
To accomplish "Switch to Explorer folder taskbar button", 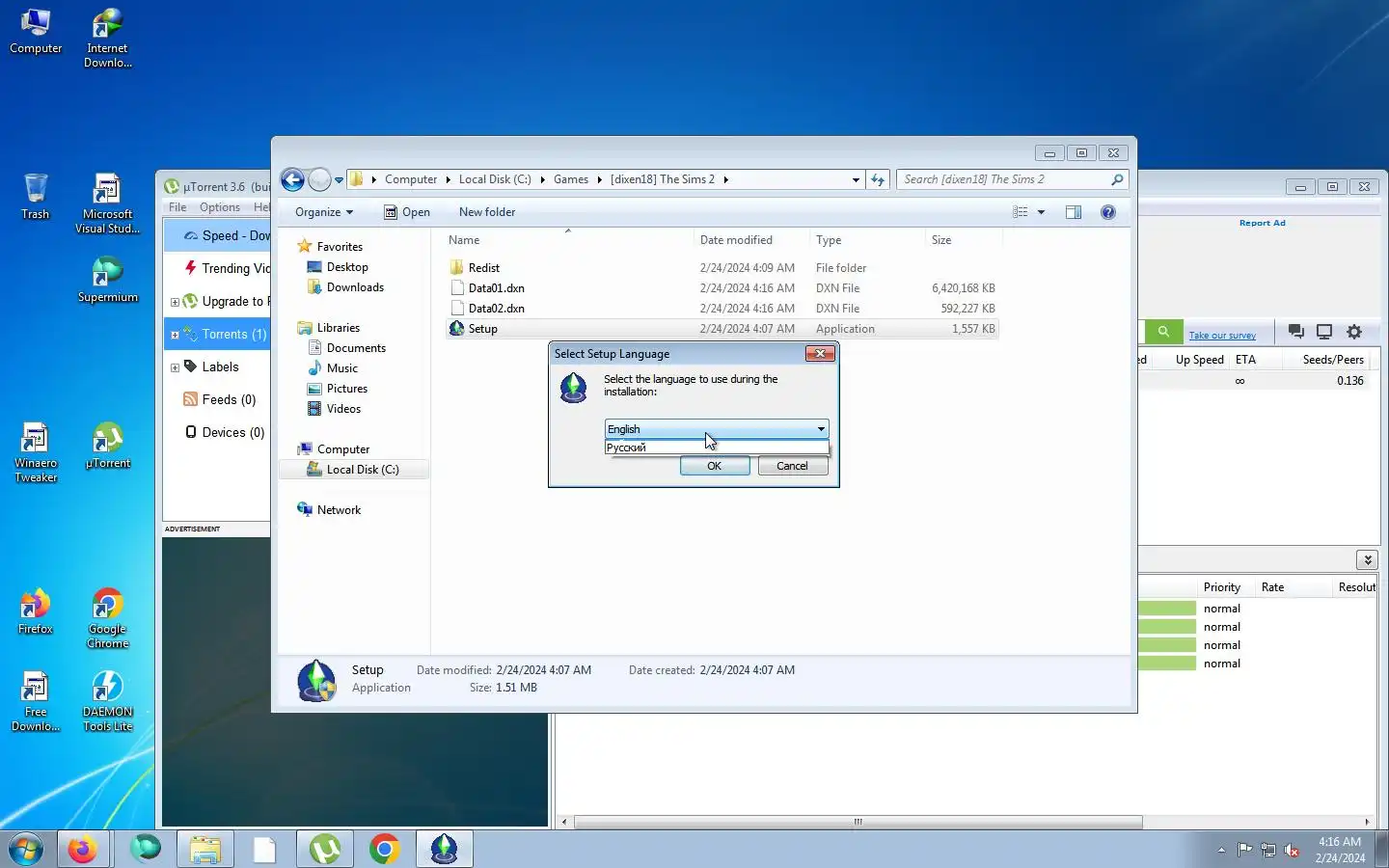I will 205,849.
